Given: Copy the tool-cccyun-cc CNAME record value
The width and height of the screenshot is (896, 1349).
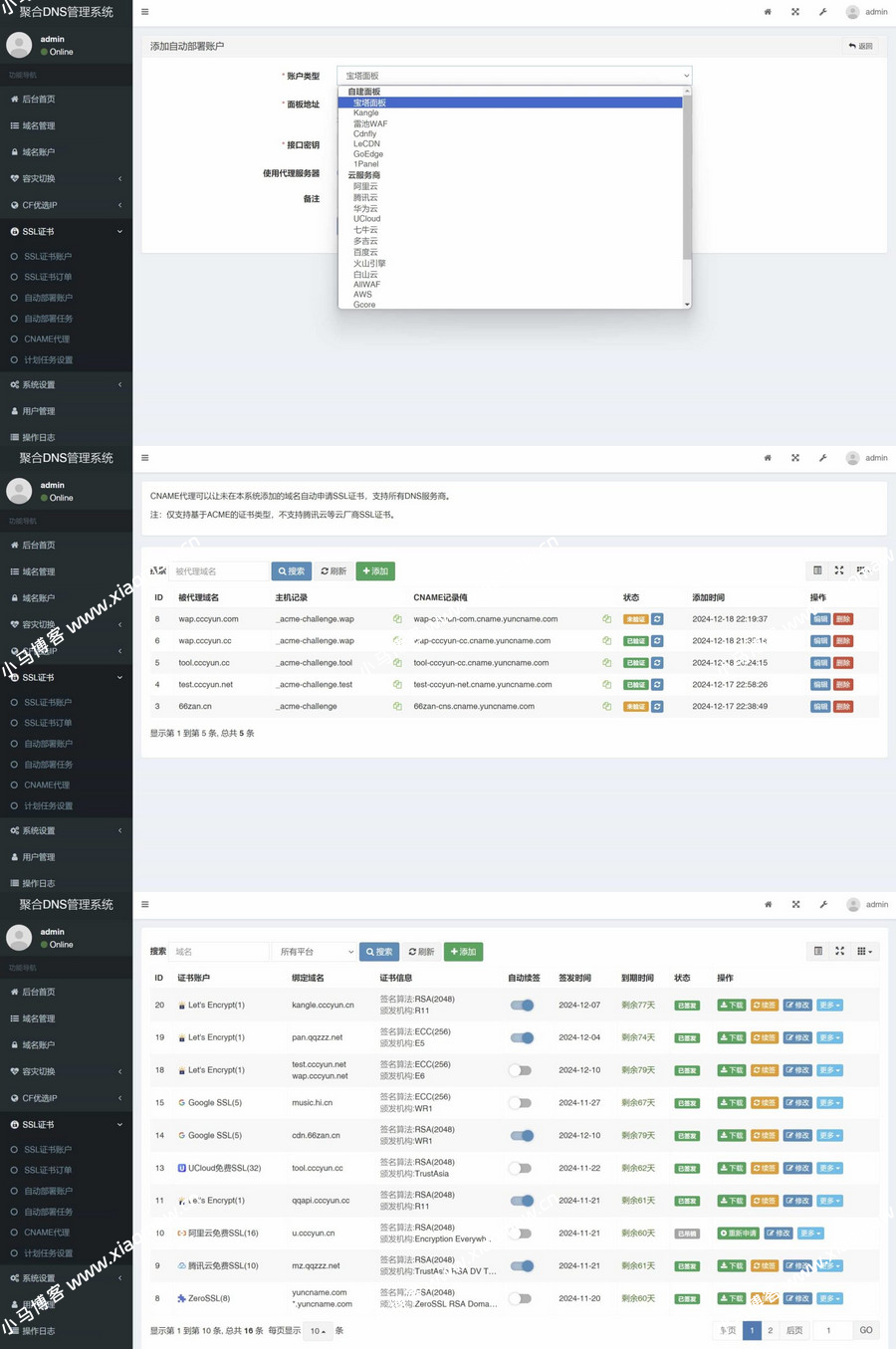Looking at the screenshot, I should tap(606, 663).
